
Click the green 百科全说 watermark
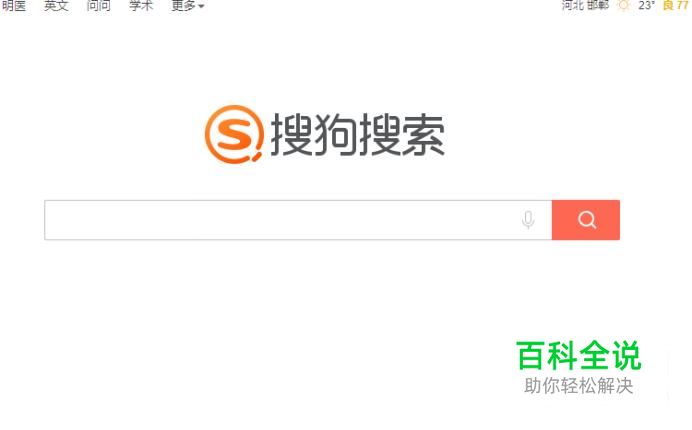click(578, 355)
